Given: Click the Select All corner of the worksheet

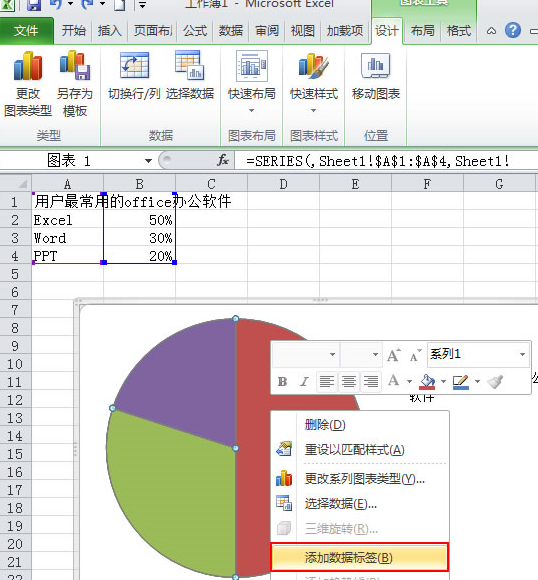Looking at the screenshot, I should point(16,184).
